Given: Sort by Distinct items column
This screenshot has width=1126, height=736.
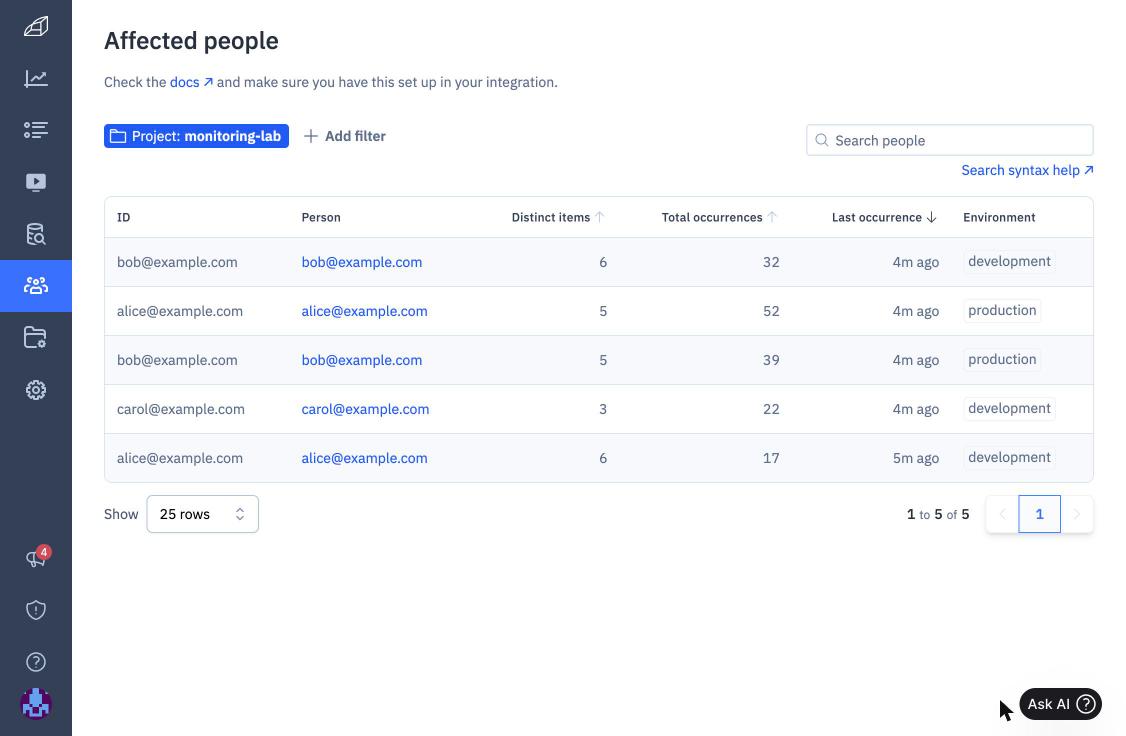Looking at the screenshot, I should point(558,217).
